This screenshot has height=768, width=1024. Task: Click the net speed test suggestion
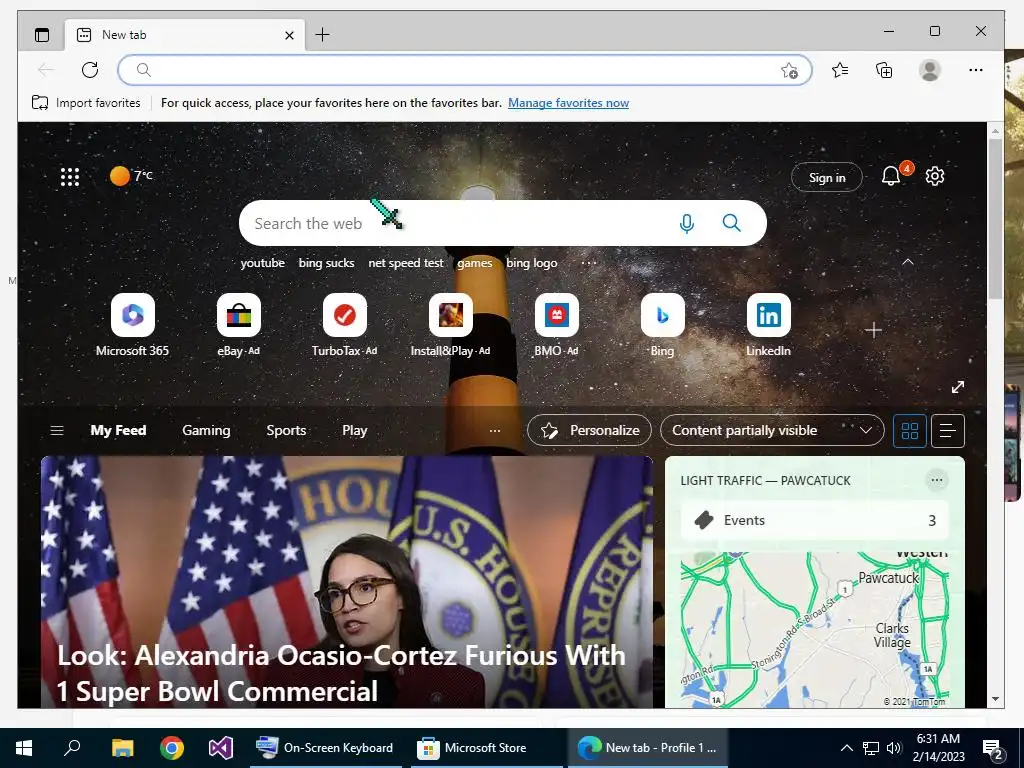(406, 263)
